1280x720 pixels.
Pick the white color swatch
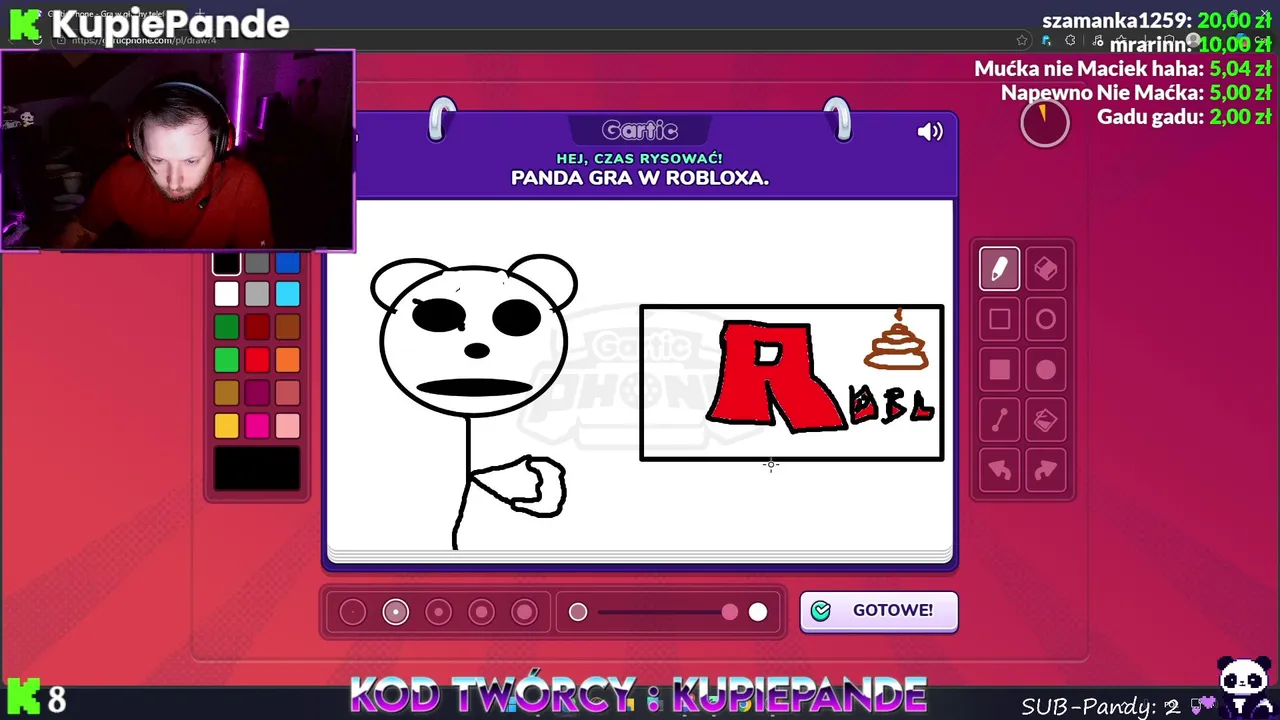(x=226, y=294)
